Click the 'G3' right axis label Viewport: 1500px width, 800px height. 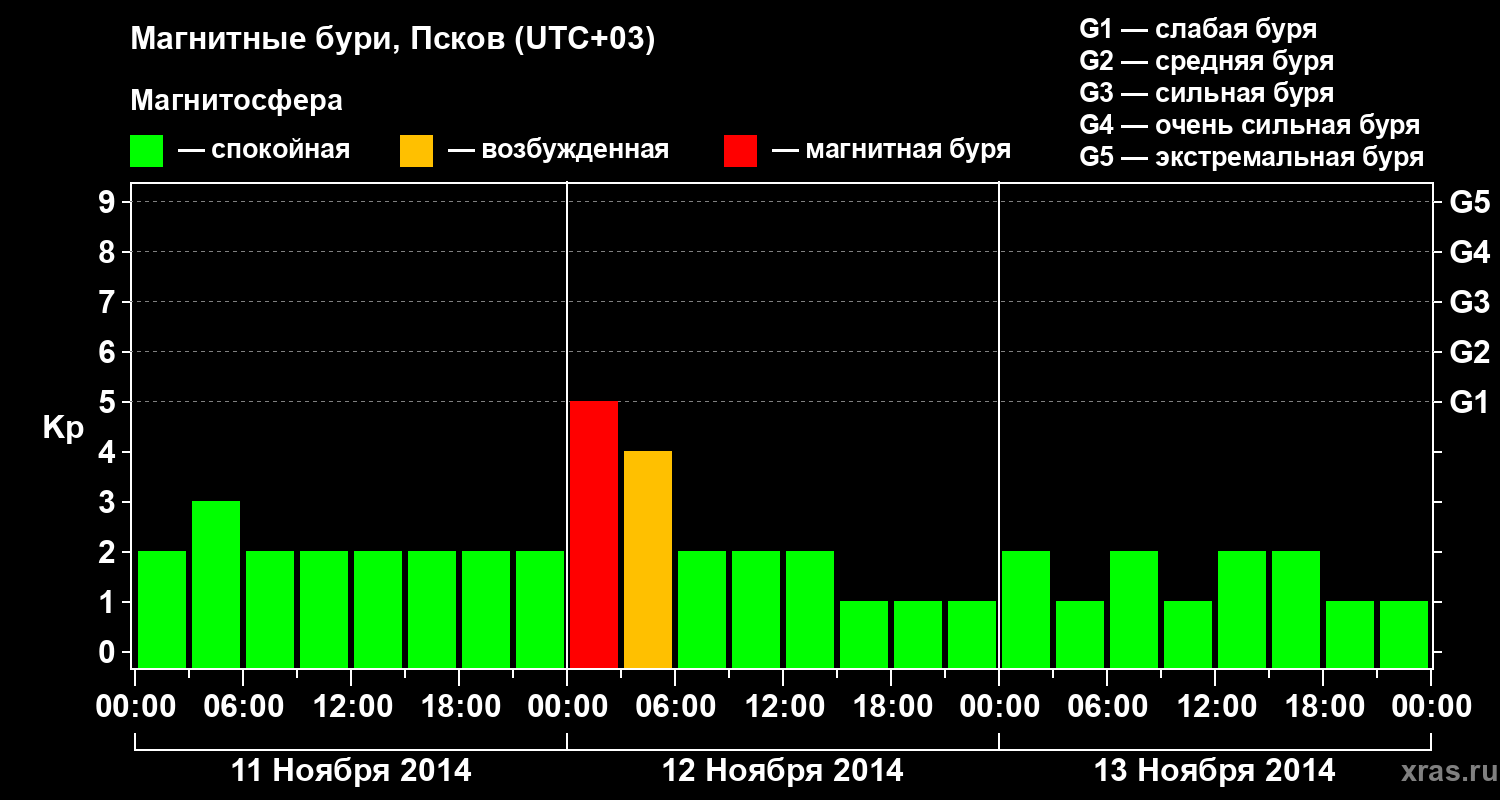pyautogui.click(x=1469, y=302)
